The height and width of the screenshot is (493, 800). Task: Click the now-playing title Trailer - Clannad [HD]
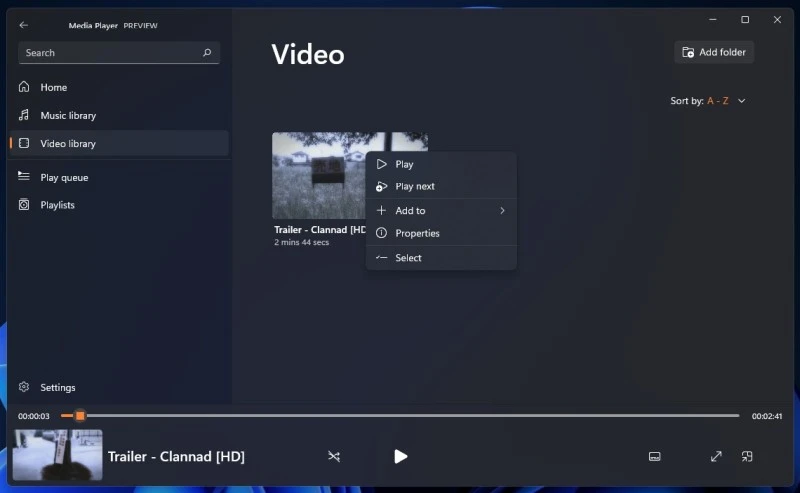pos(176,456)
